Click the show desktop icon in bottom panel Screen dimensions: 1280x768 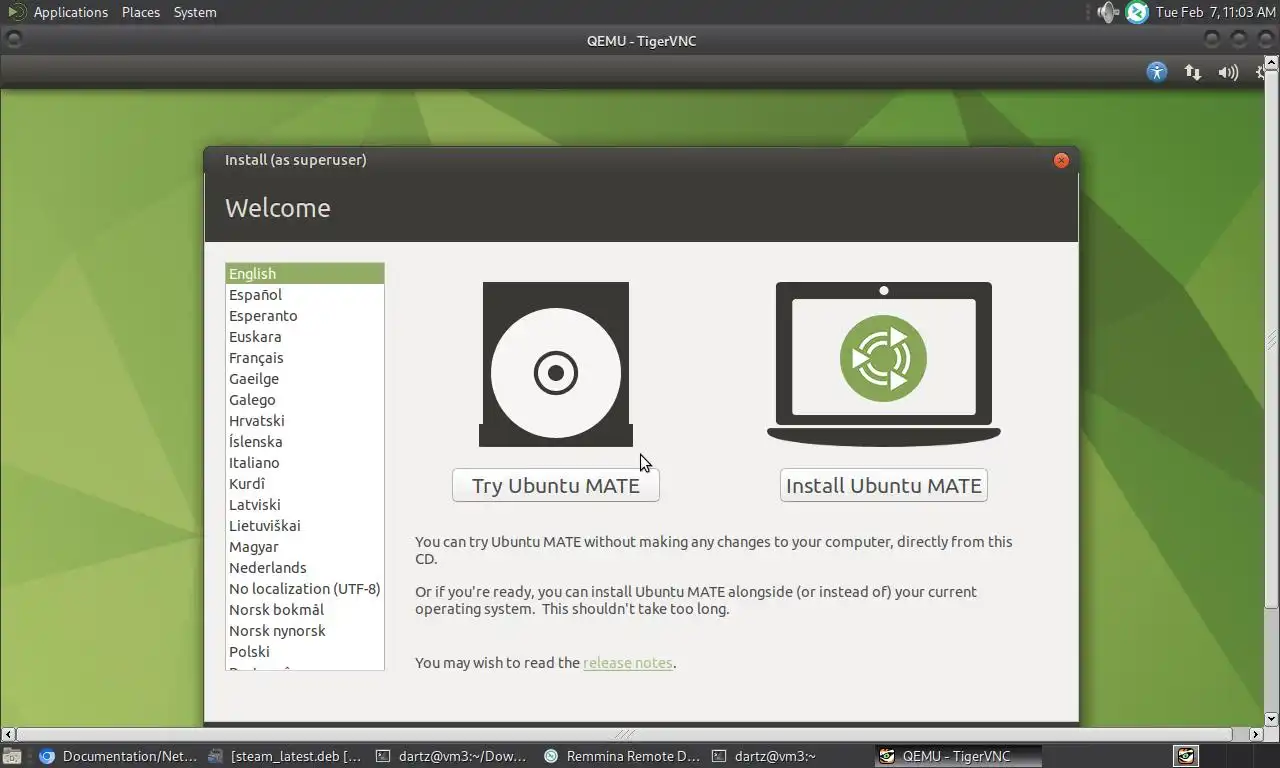11,756
